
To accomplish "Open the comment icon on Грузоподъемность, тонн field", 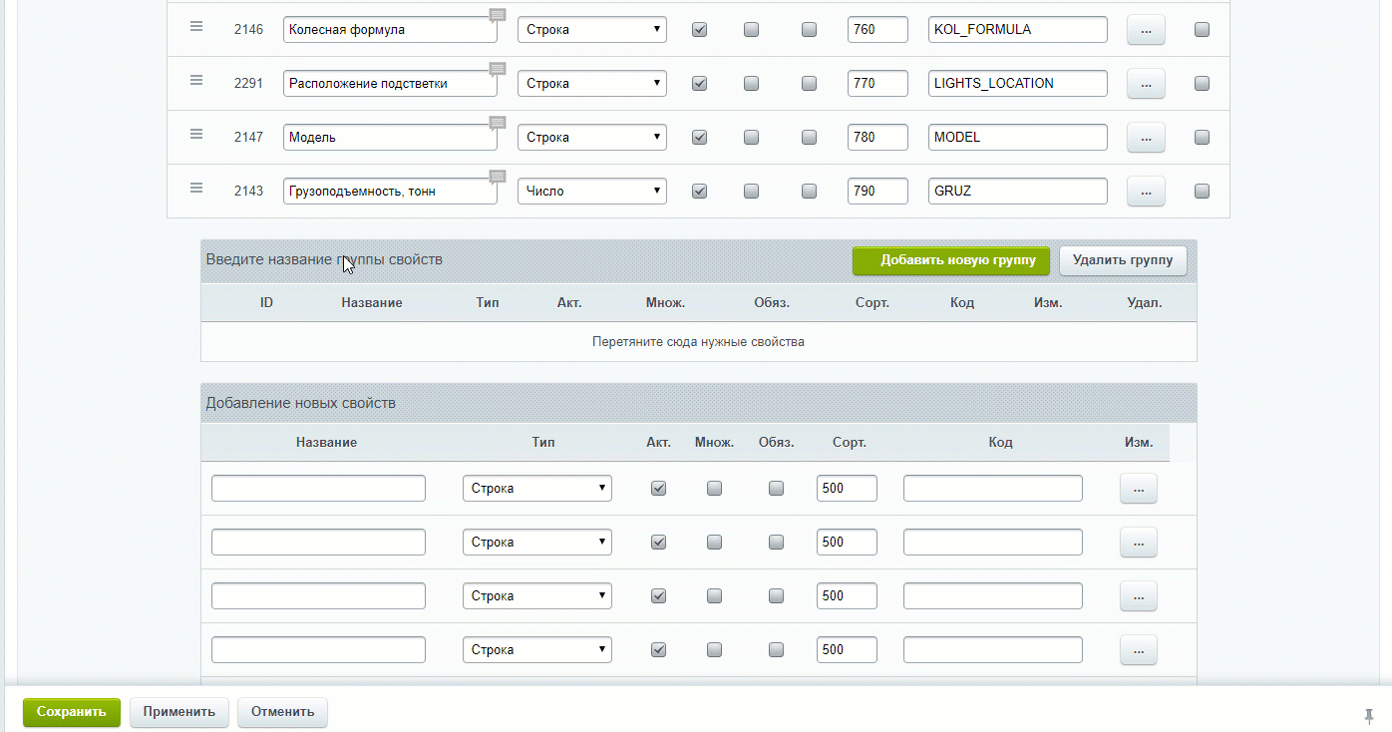I will (497, 177).
